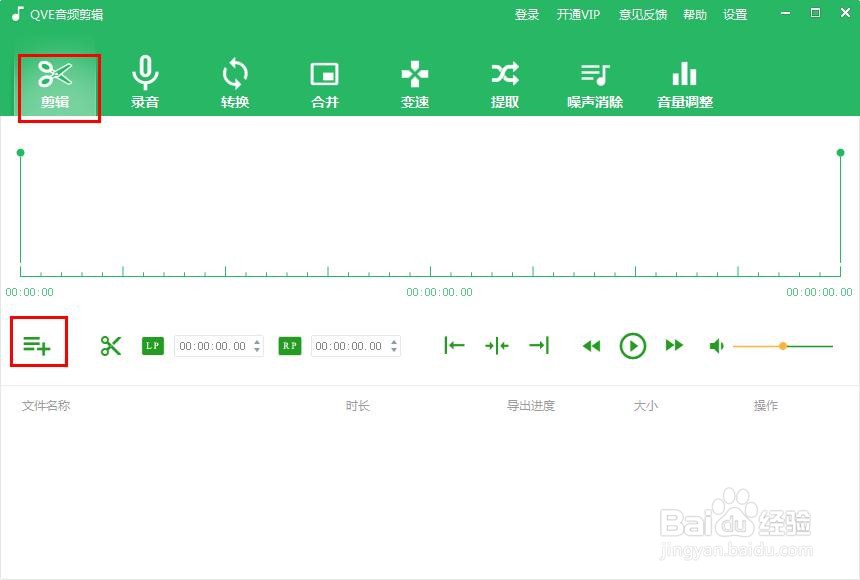The height and width of the screenshot is (580, 860).
Task: Click the volume slider handle
Action: (x=783, y=346)
